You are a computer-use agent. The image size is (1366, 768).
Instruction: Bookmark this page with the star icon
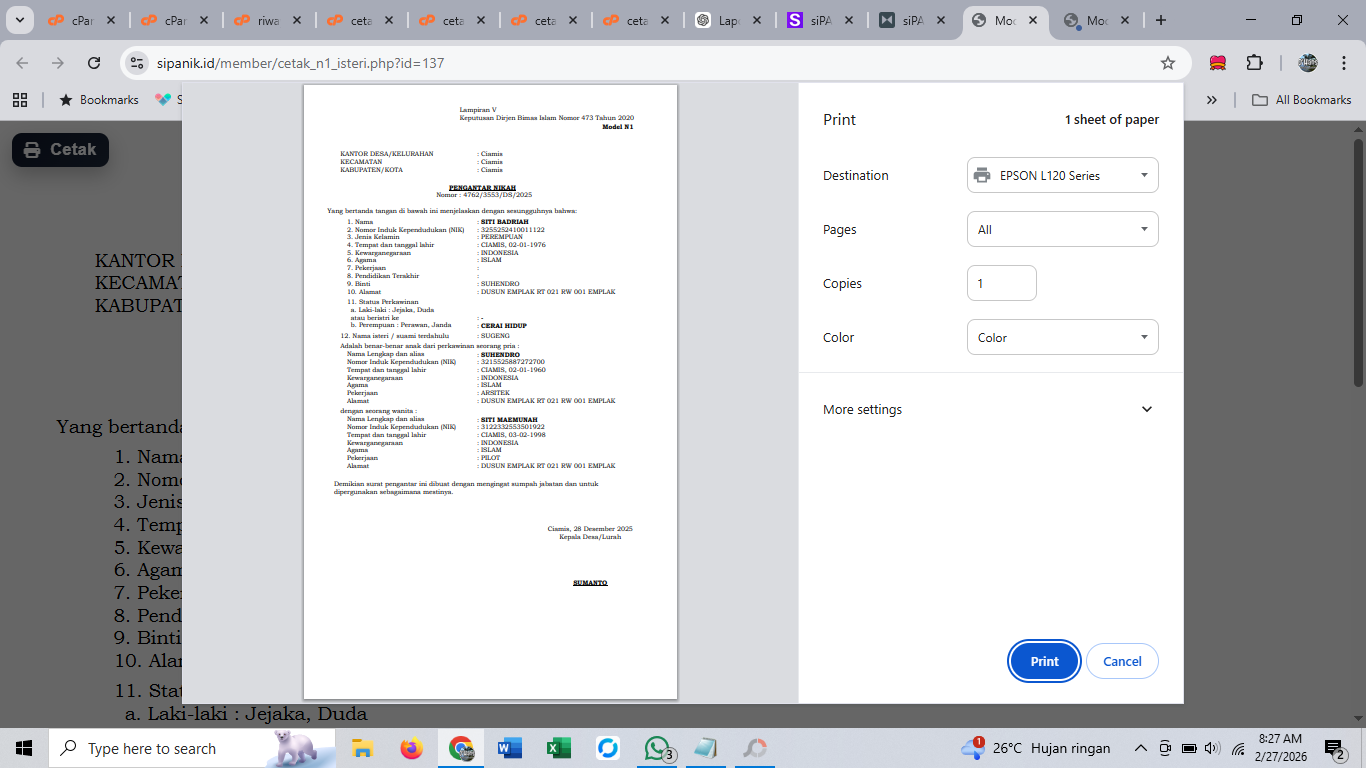[1167, 63]
